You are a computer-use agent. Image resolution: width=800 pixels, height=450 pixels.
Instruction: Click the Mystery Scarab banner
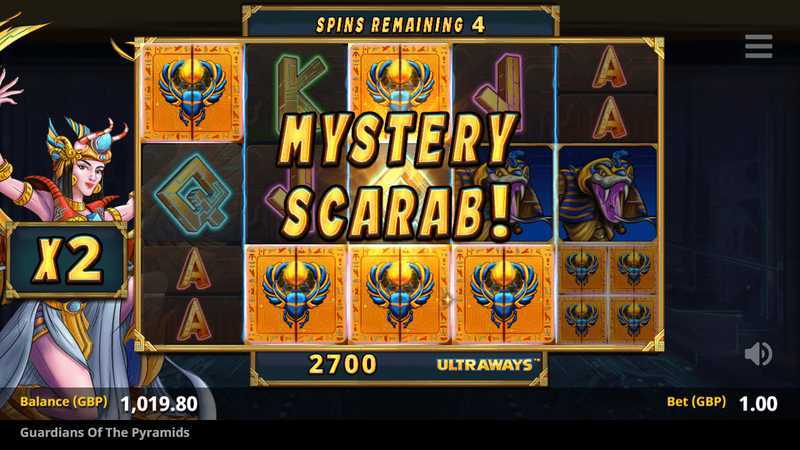[x=398, y=176]
